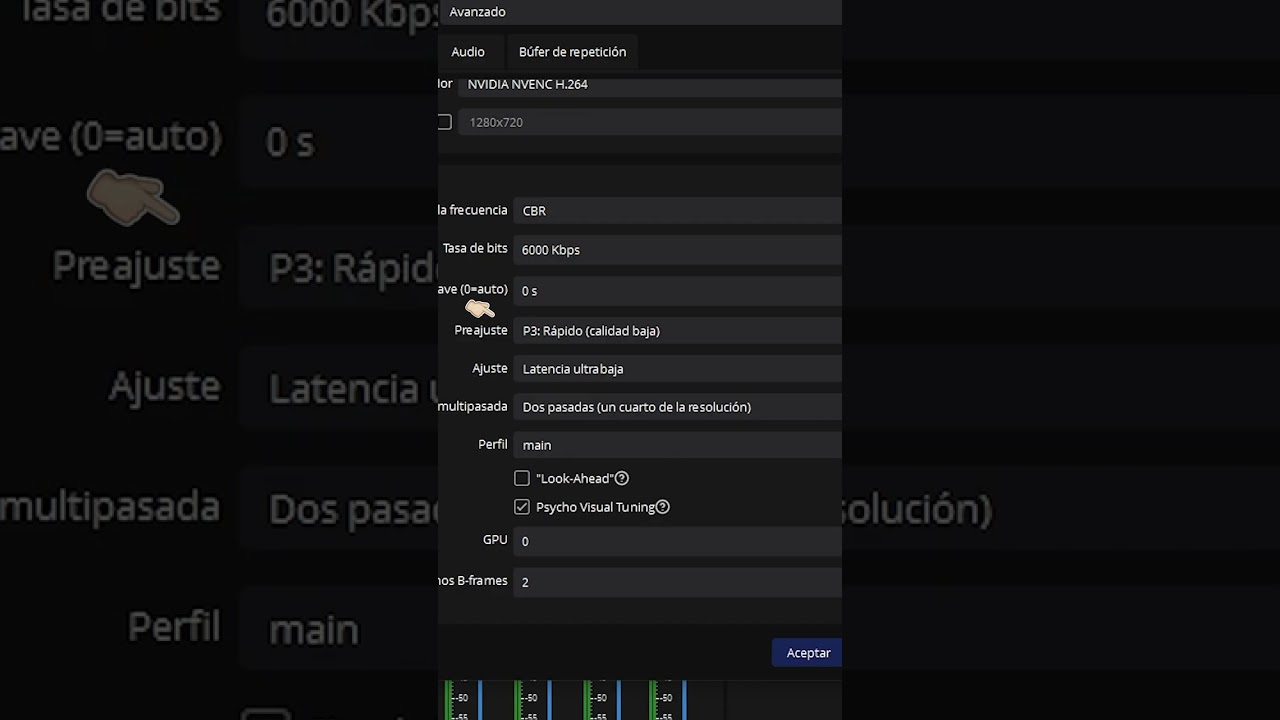Click the Aceptar button
This screenshot has width=1280, height=720.
coord(808,653)
